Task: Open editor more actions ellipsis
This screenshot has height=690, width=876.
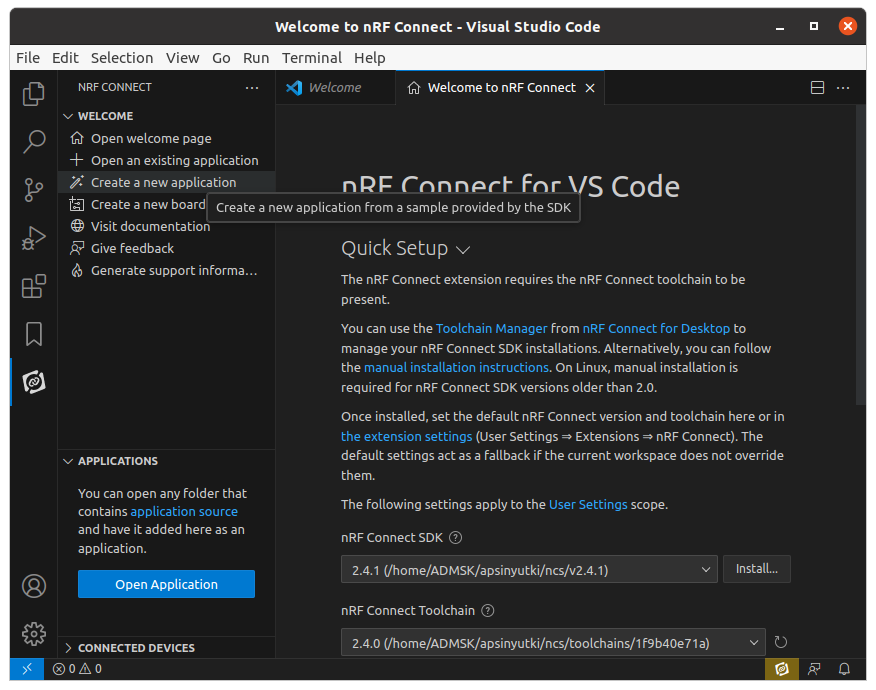Action: point(843,88)
